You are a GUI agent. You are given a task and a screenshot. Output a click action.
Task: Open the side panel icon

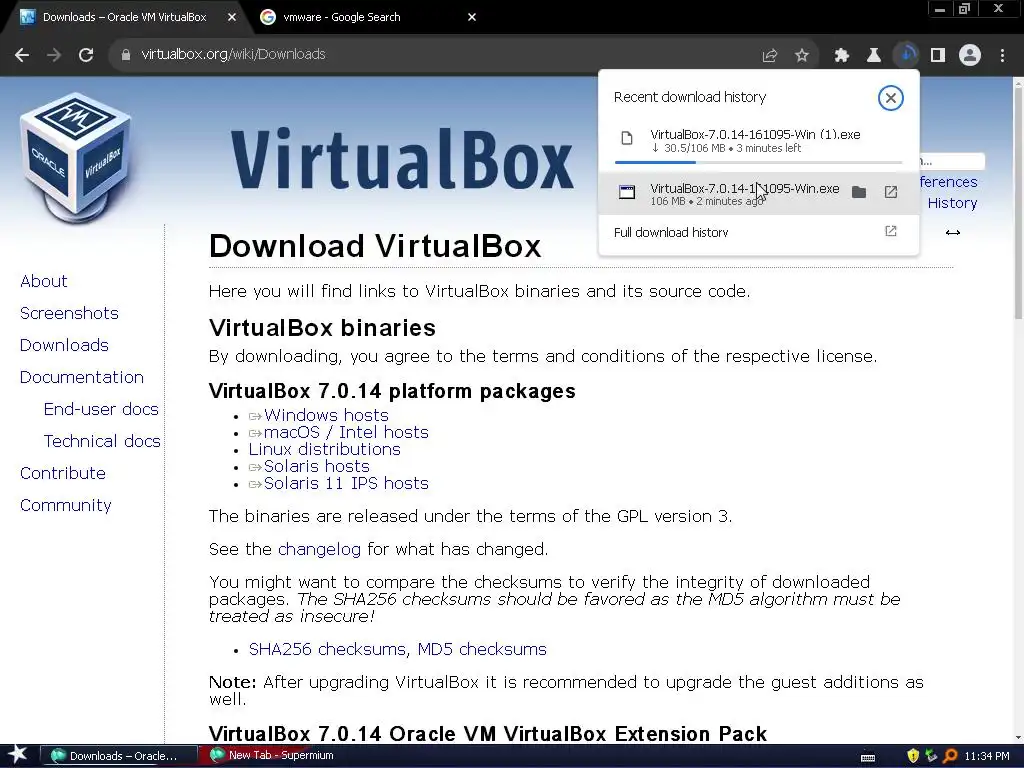click(938, 56)
